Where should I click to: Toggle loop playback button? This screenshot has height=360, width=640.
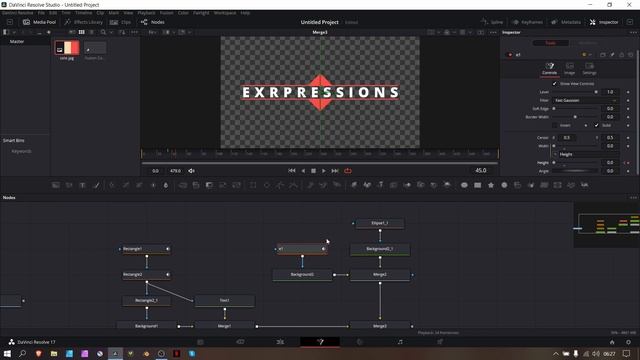click(x=348, y=171)
